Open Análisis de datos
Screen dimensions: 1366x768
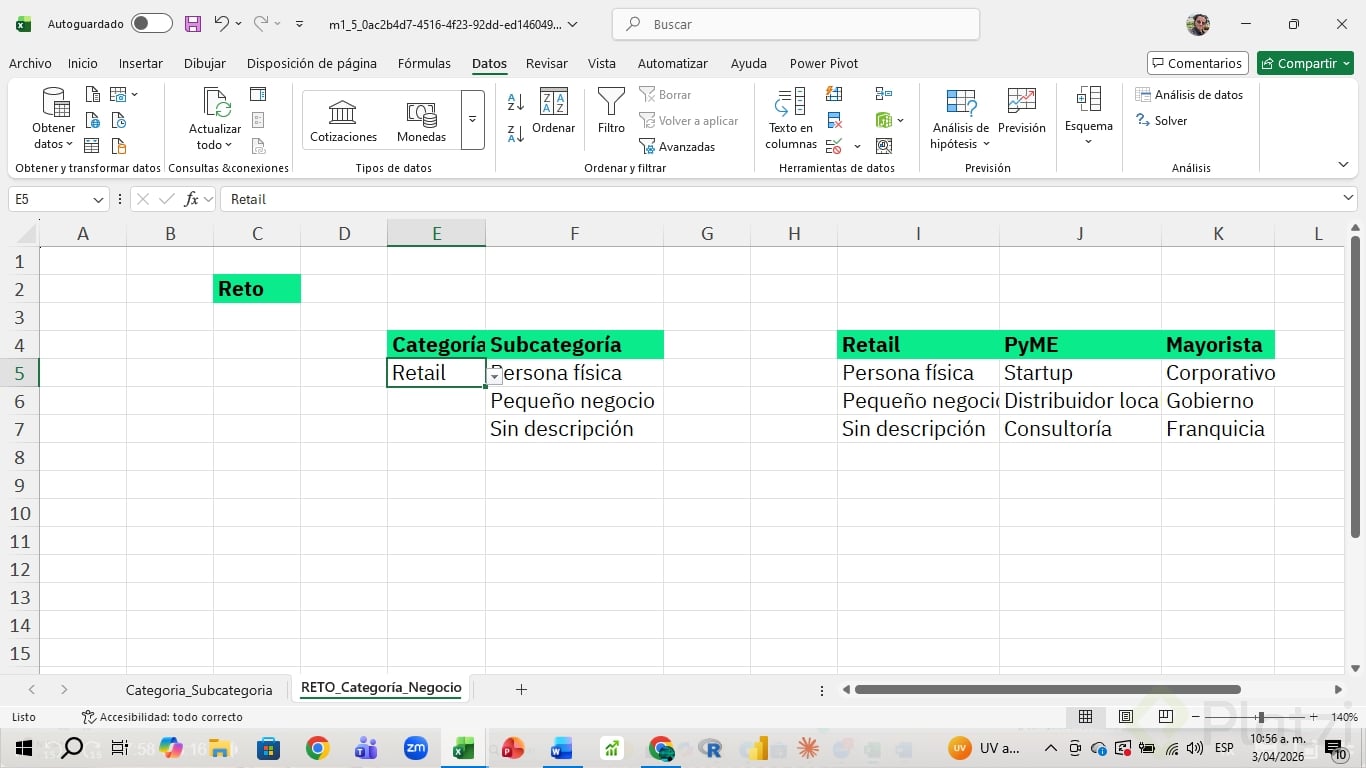tap(1190, 95)
